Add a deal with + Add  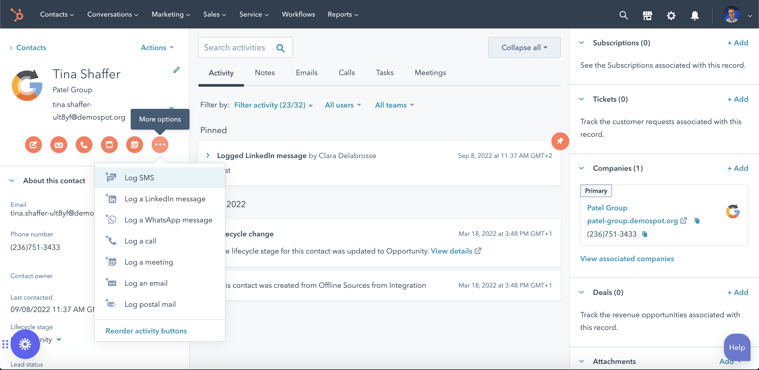coord(738,293)
